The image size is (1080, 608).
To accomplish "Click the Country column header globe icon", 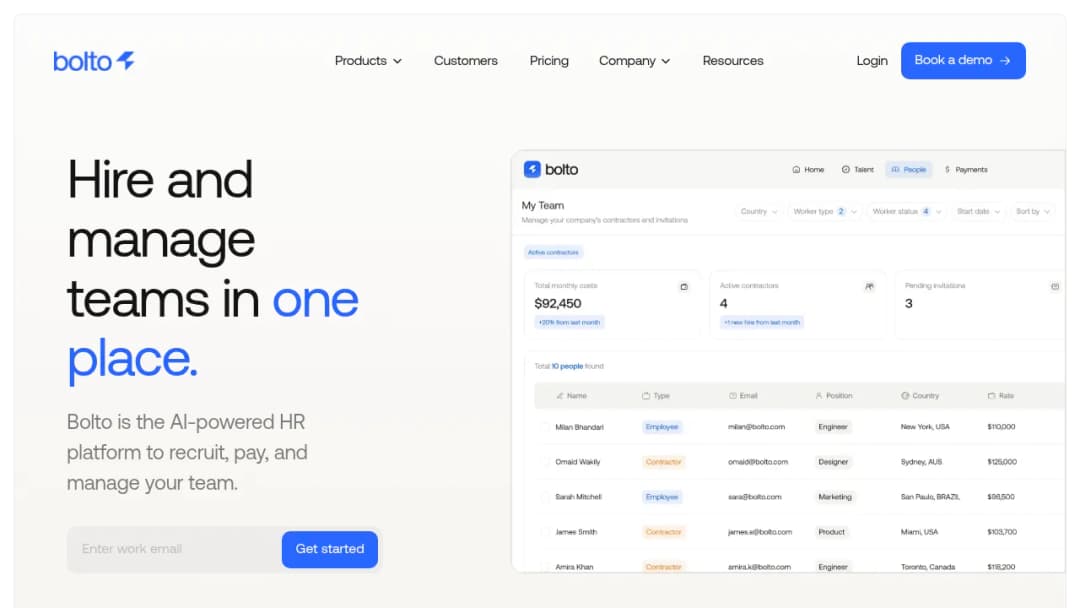I will coord(905,396).
